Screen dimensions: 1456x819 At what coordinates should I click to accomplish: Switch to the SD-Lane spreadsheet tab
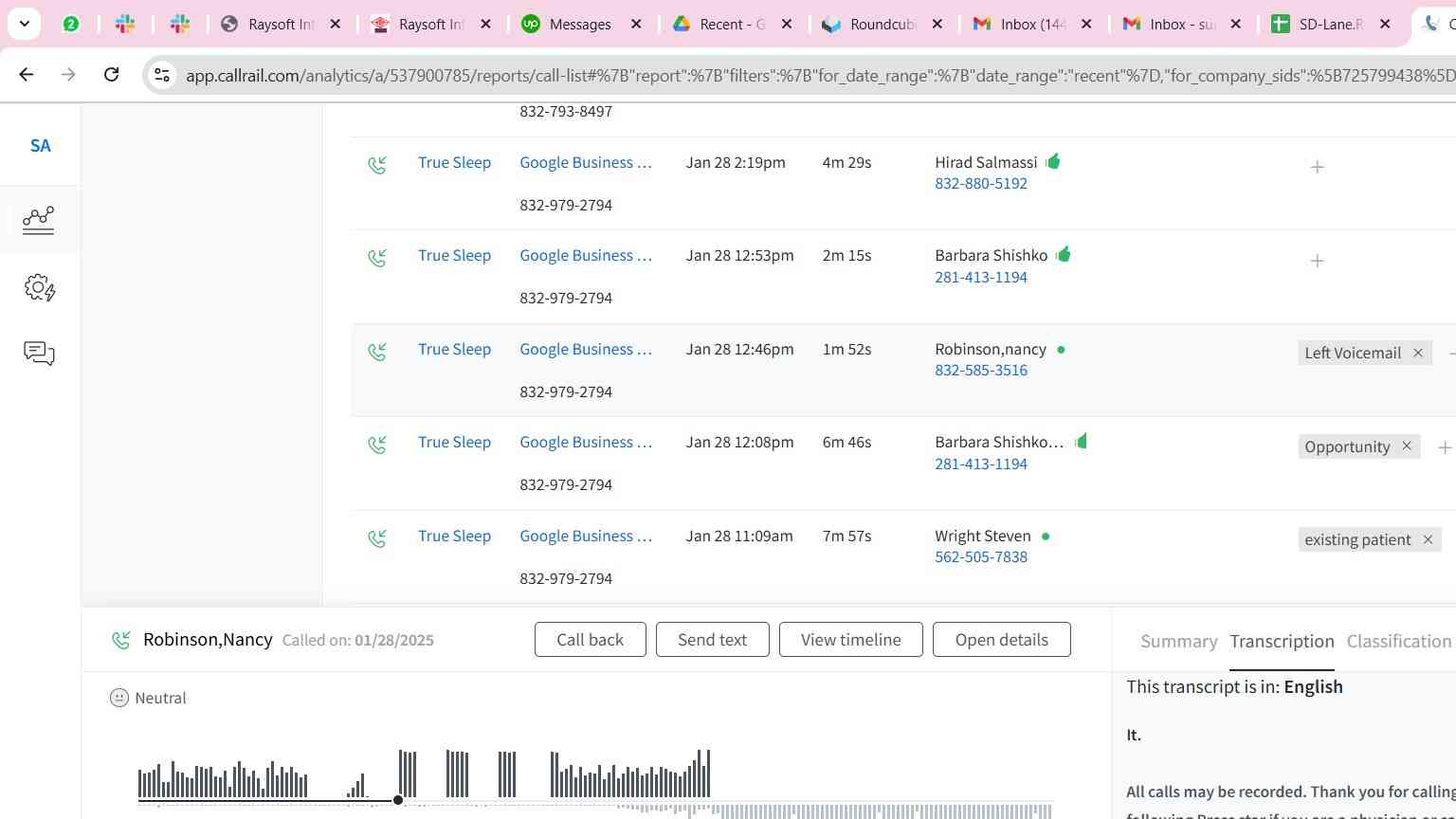1330,24
